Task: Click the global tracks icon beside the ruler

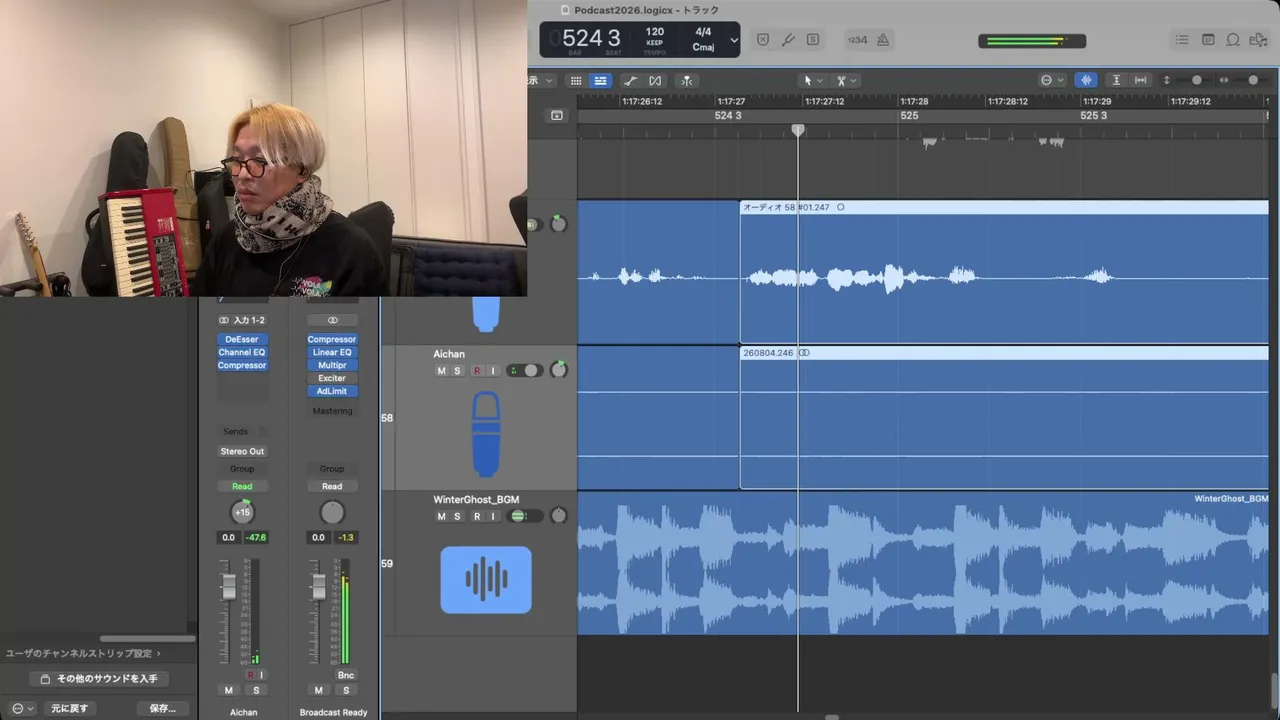Action: [x=557, y=115]
